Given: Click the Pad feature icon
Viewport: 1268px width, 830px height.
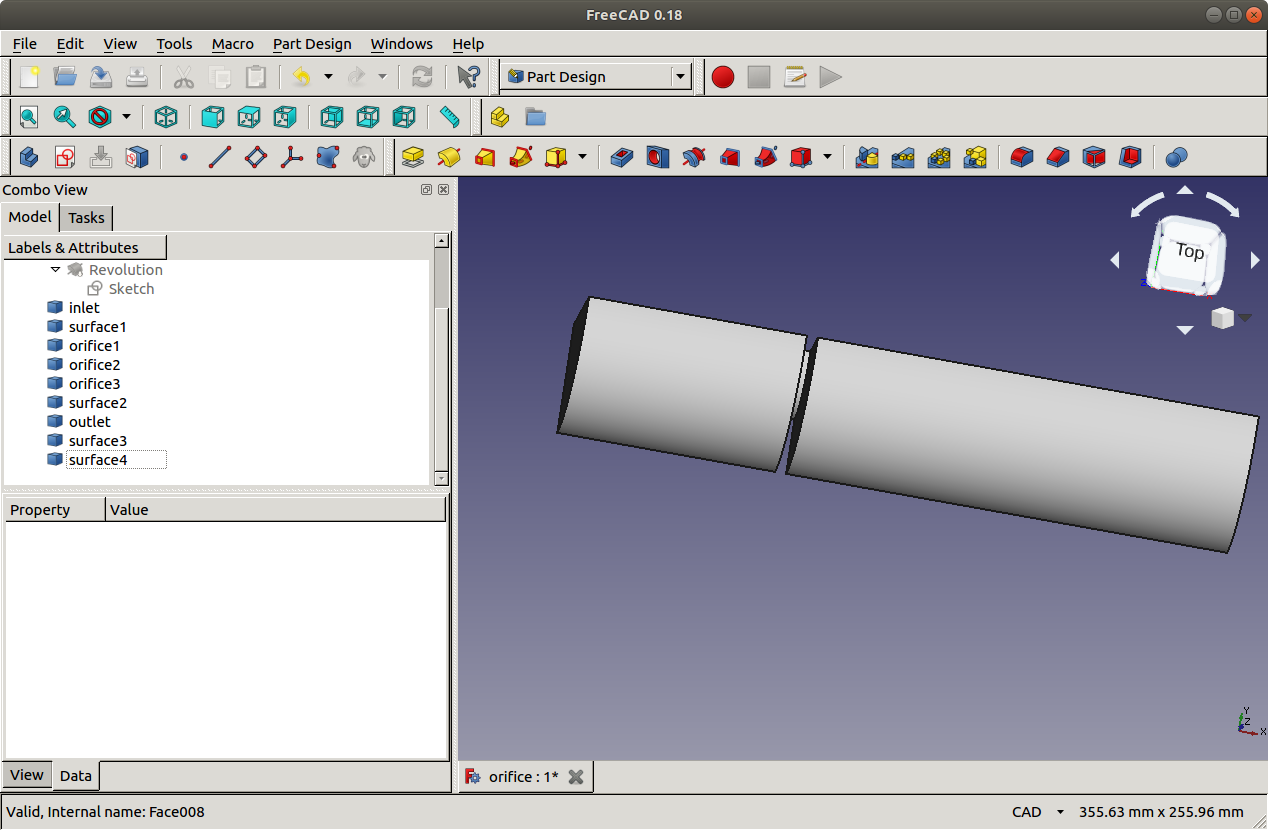Looking at the screenshot, I should 413,157.
